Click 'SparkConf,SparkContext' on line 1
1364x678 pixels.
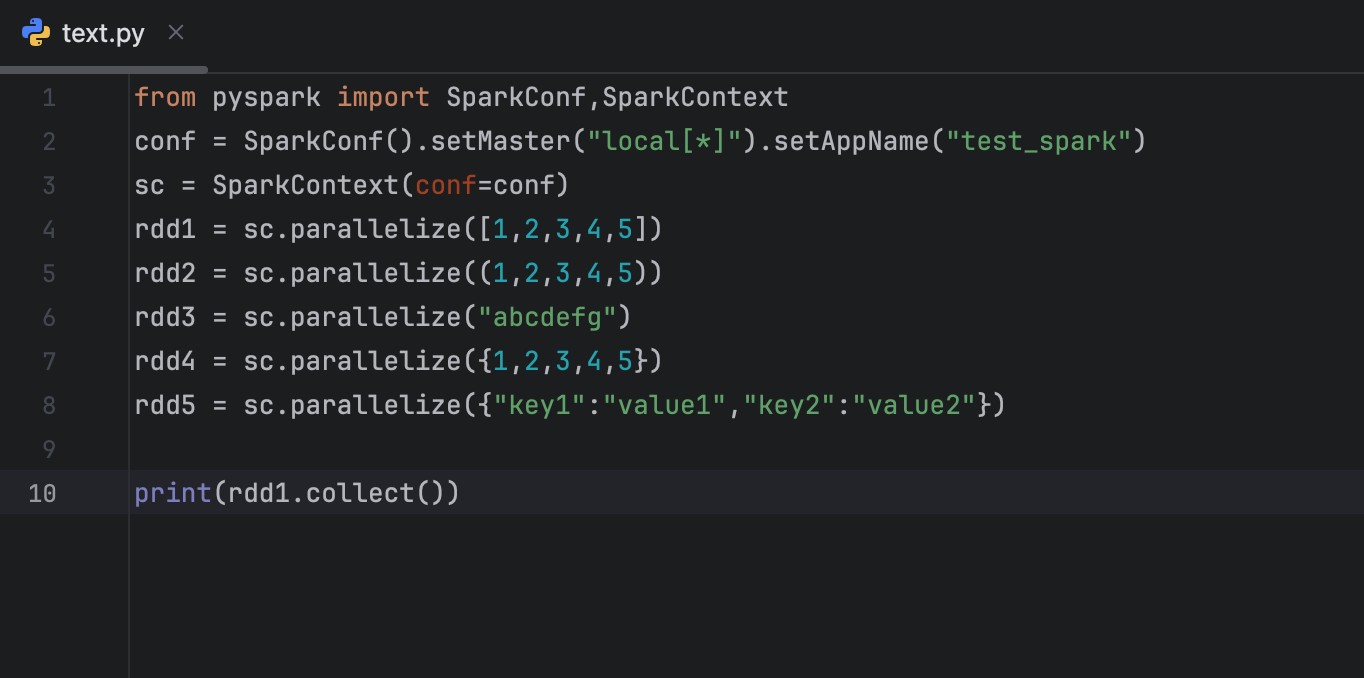(x=617, y=98)
